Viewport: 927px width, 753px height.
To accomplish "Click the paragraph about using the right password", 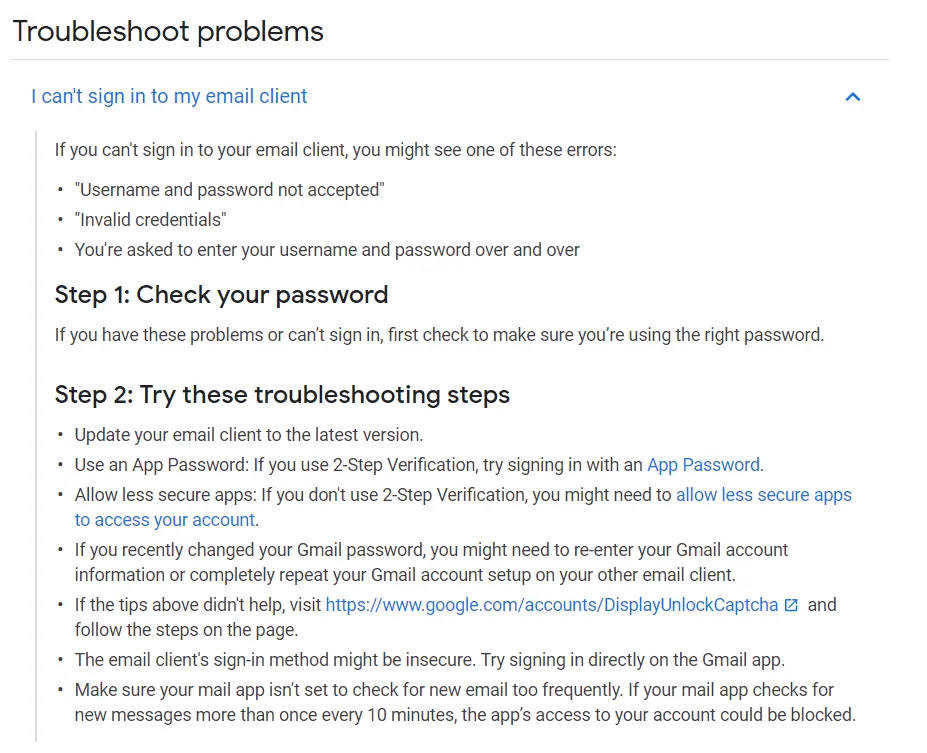I will pyautogui.click(x=439, y=335).
